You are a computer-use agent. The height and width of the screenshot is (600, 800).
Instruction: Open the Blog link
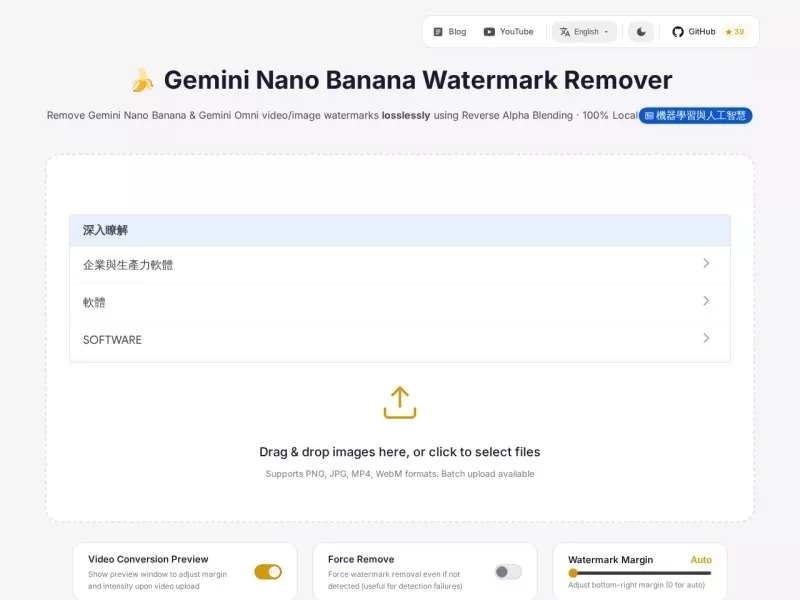[450, 32]
